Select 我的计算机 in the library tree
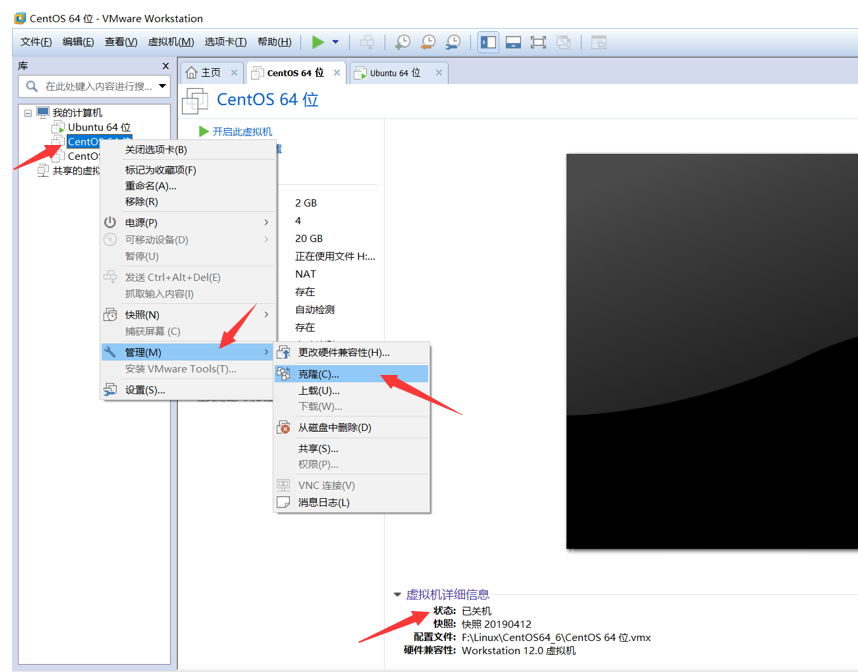This screenshot has height=672, width=858. pos(77,113)
